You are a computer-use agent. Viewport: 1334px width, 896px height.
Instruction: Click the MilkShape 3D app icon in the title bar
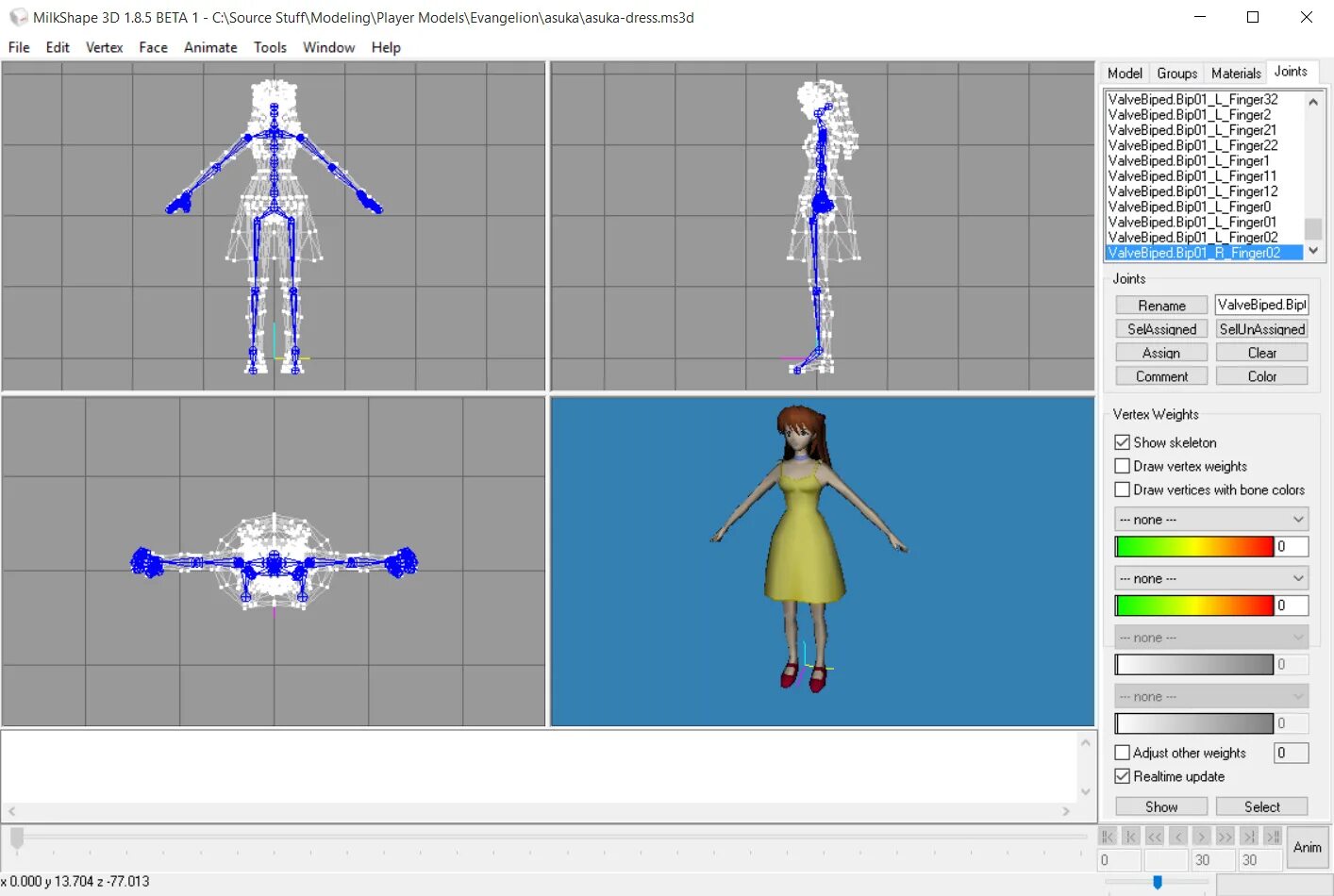(x=18, y=17)
